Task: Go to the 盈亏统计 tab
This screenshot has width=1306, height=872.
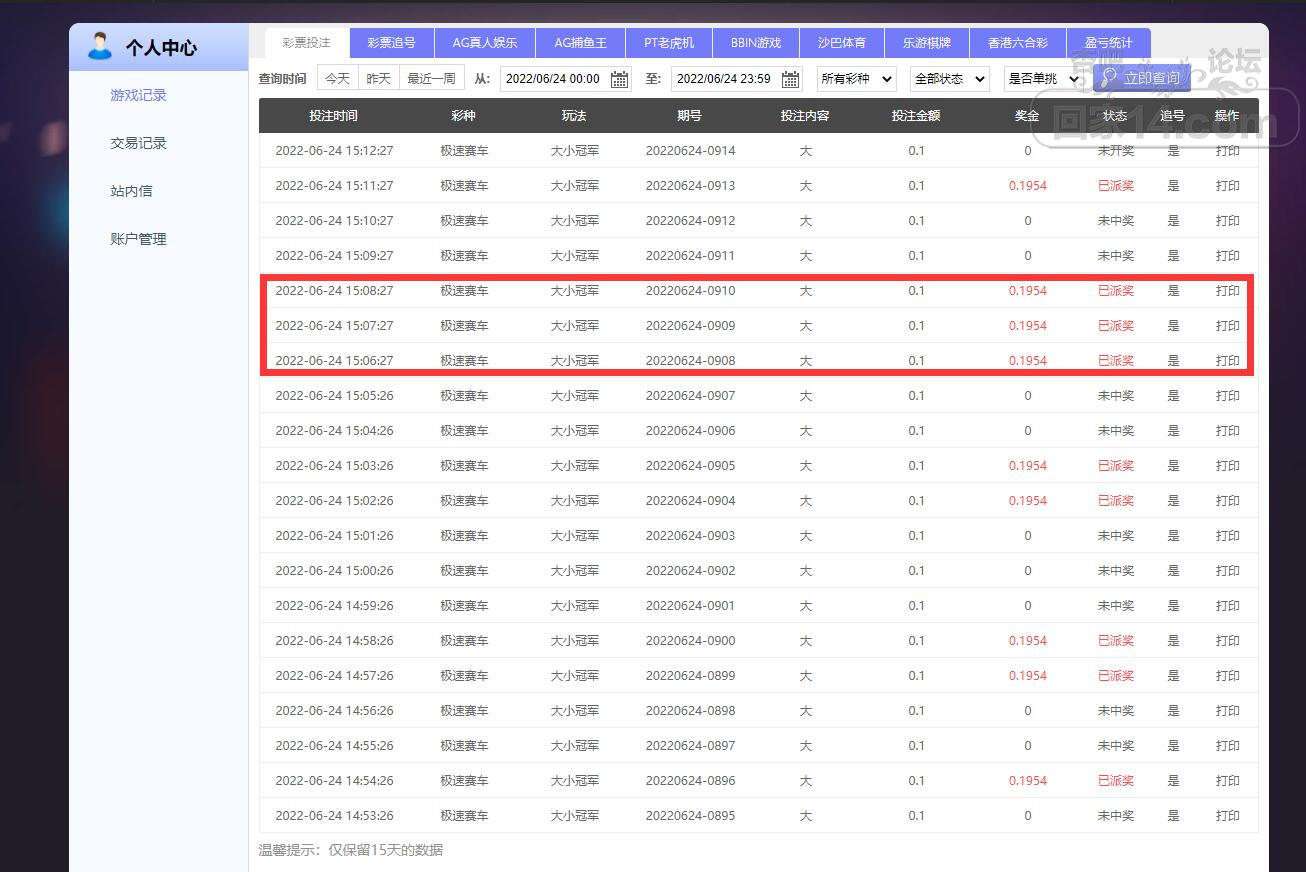Action: pyautogui.click(x=1108, y=43)
